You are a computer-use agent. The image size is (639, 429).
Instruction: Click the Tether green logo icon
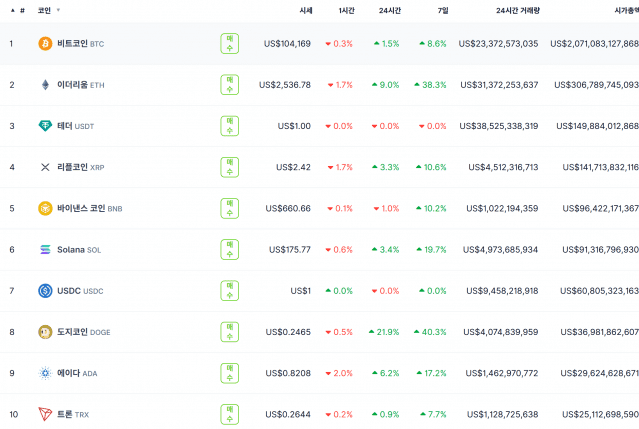click(x=45, y=126)
